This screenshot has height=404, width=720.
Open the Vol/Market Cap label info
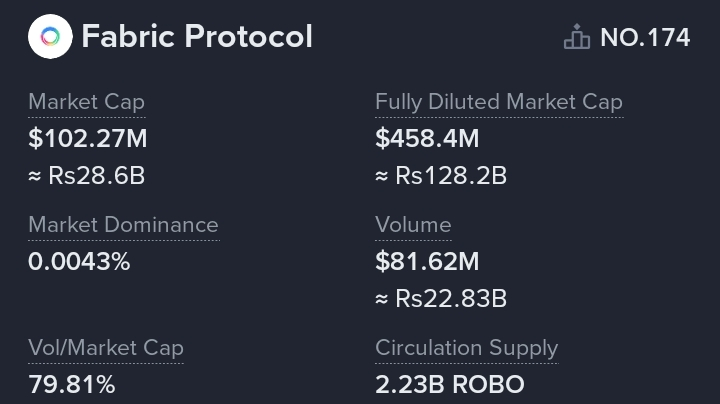(x=105, y=348)
